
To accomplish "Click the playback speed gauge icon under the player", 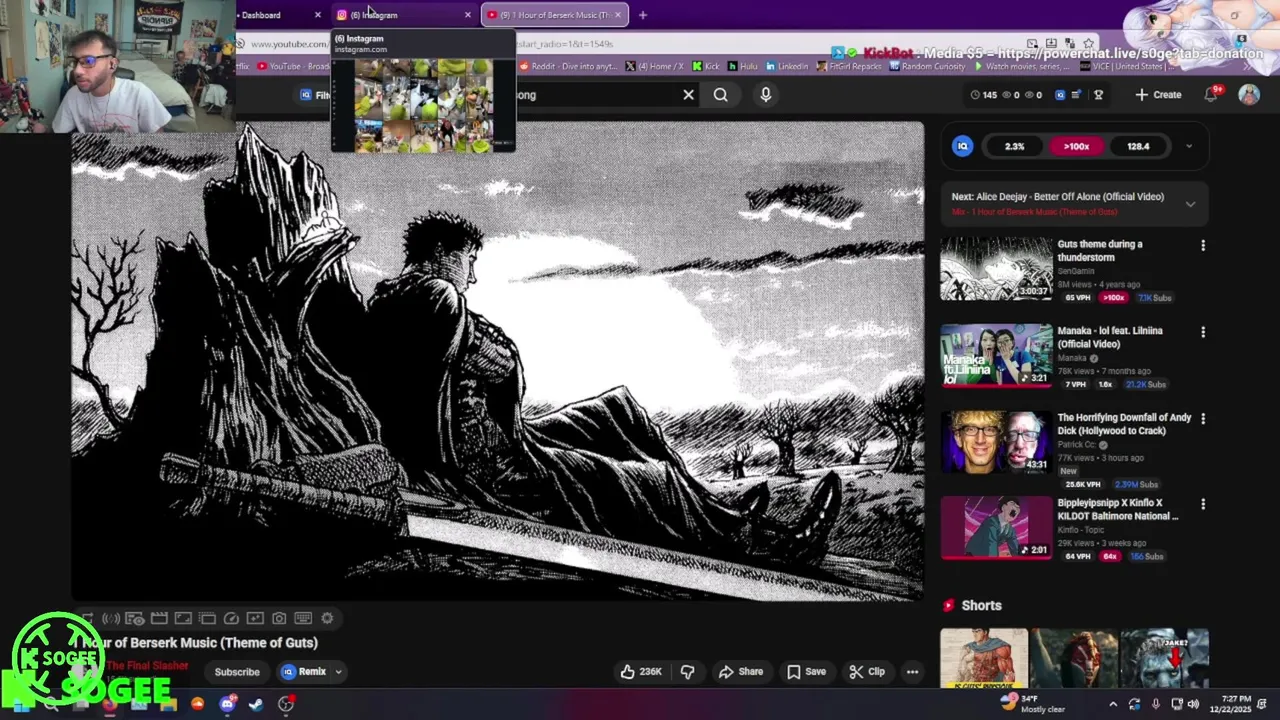I will click(x=231, y=619).
